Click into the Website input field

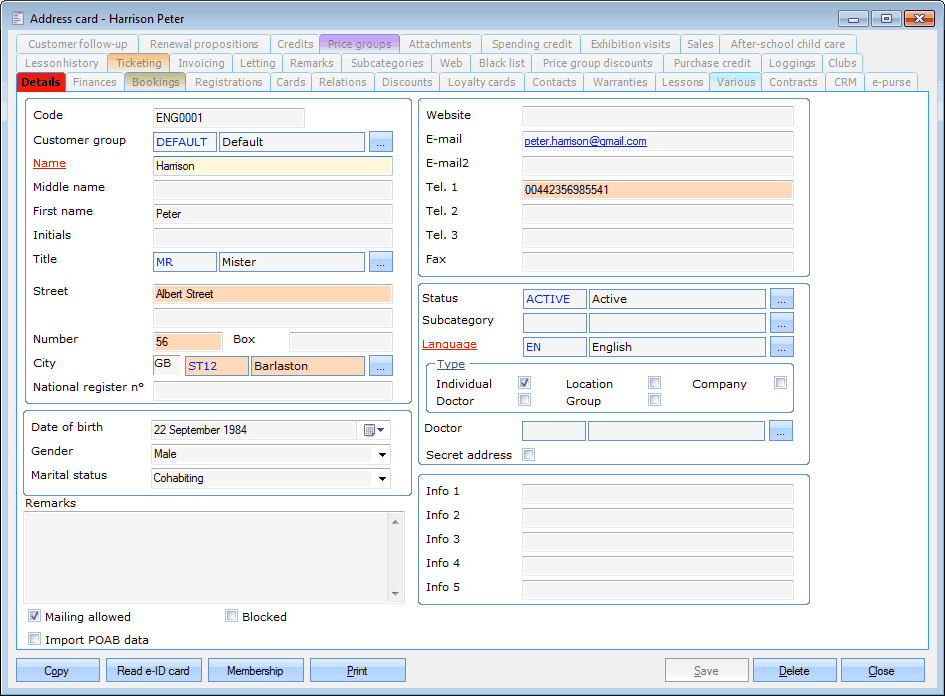(657, 116)
